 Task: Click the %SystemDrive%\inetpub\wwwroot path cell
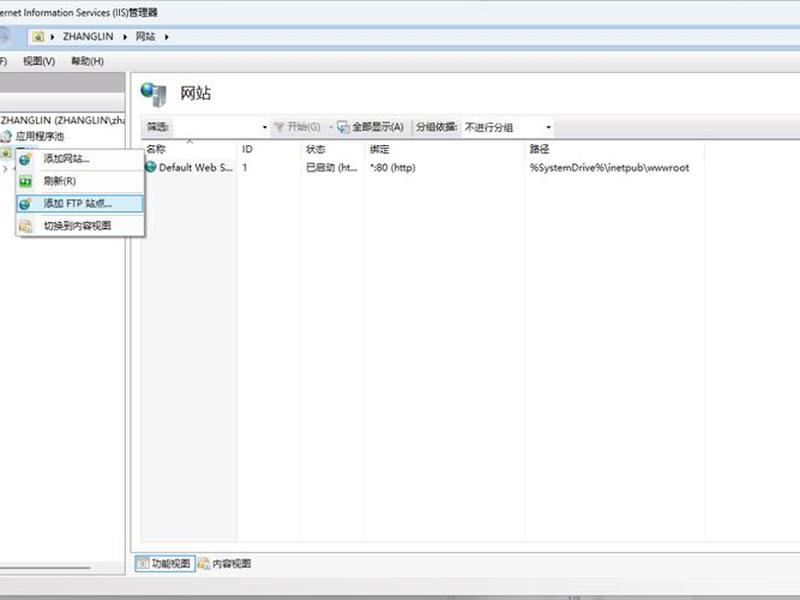pyautogui.click(x=609, y=167)
